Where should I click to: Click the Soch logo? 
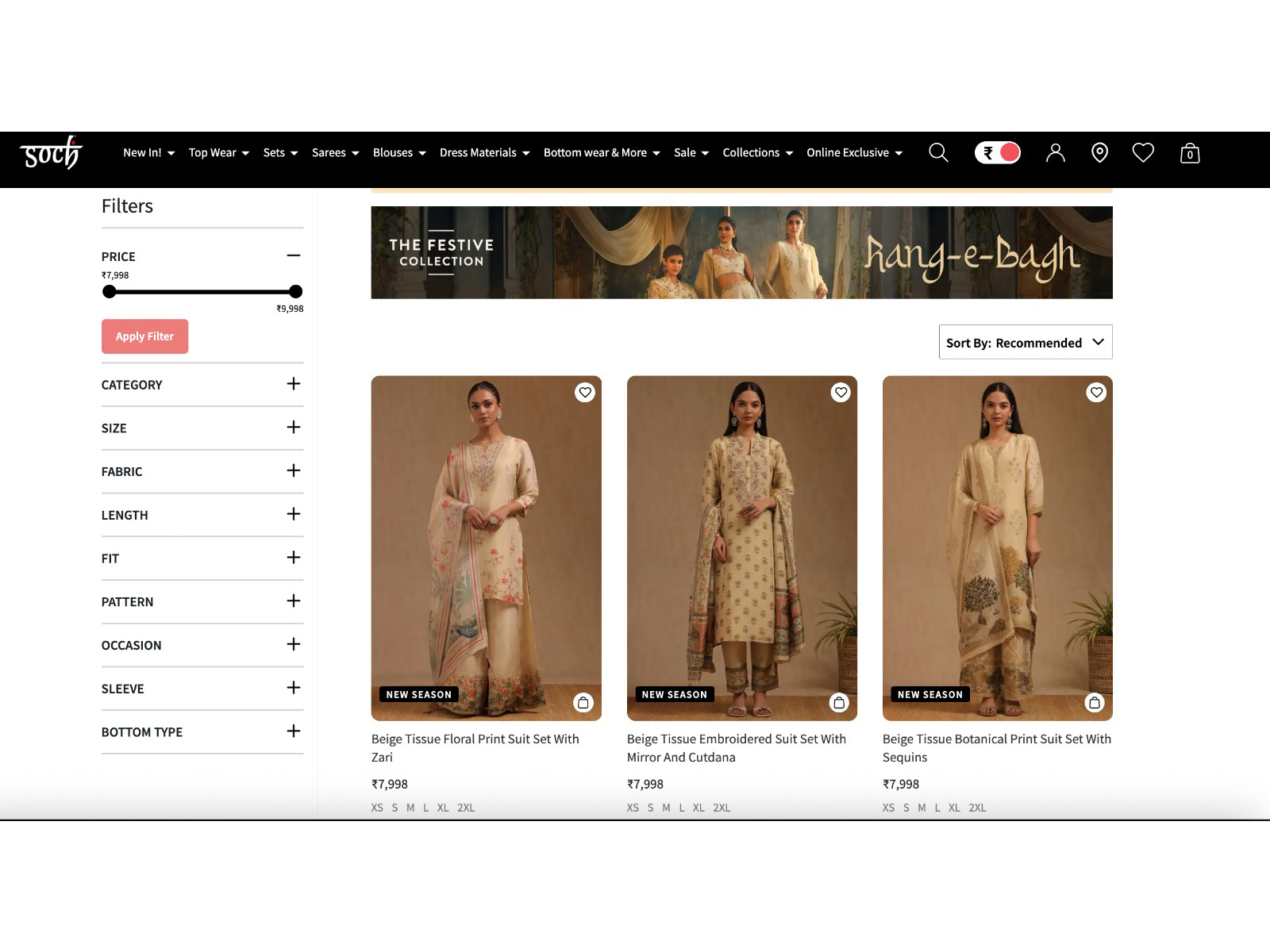[51, 153]
